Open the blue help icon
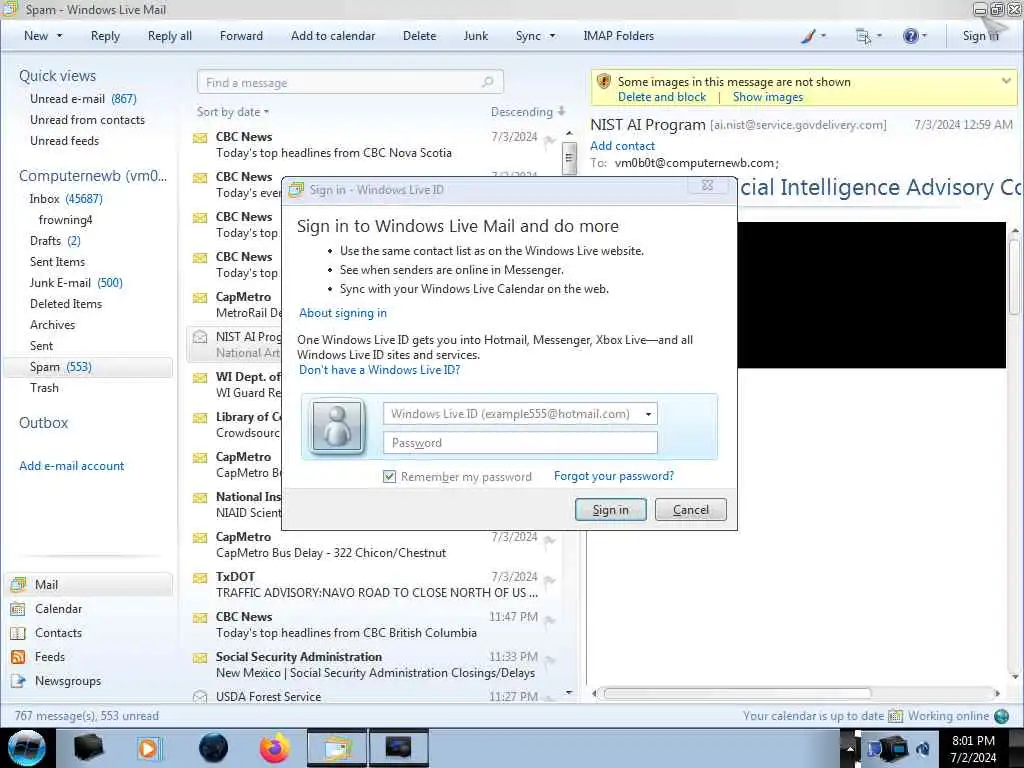This screenshot has width=1024, height=768. click(910, 36)
